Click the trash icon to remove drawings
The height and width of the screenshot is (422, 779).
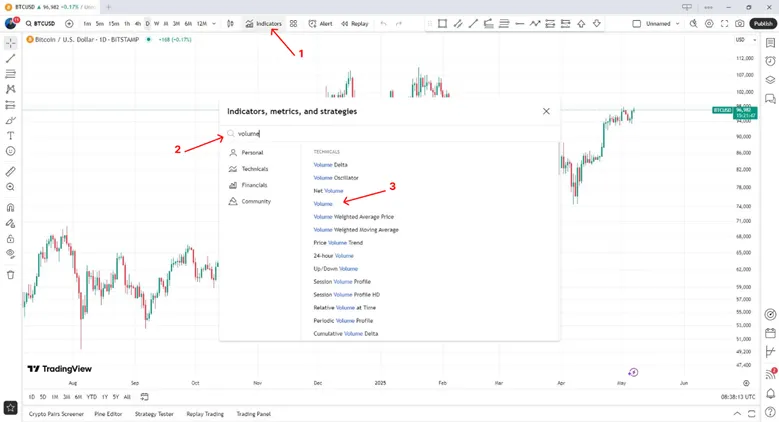click(x=10, y=275)
